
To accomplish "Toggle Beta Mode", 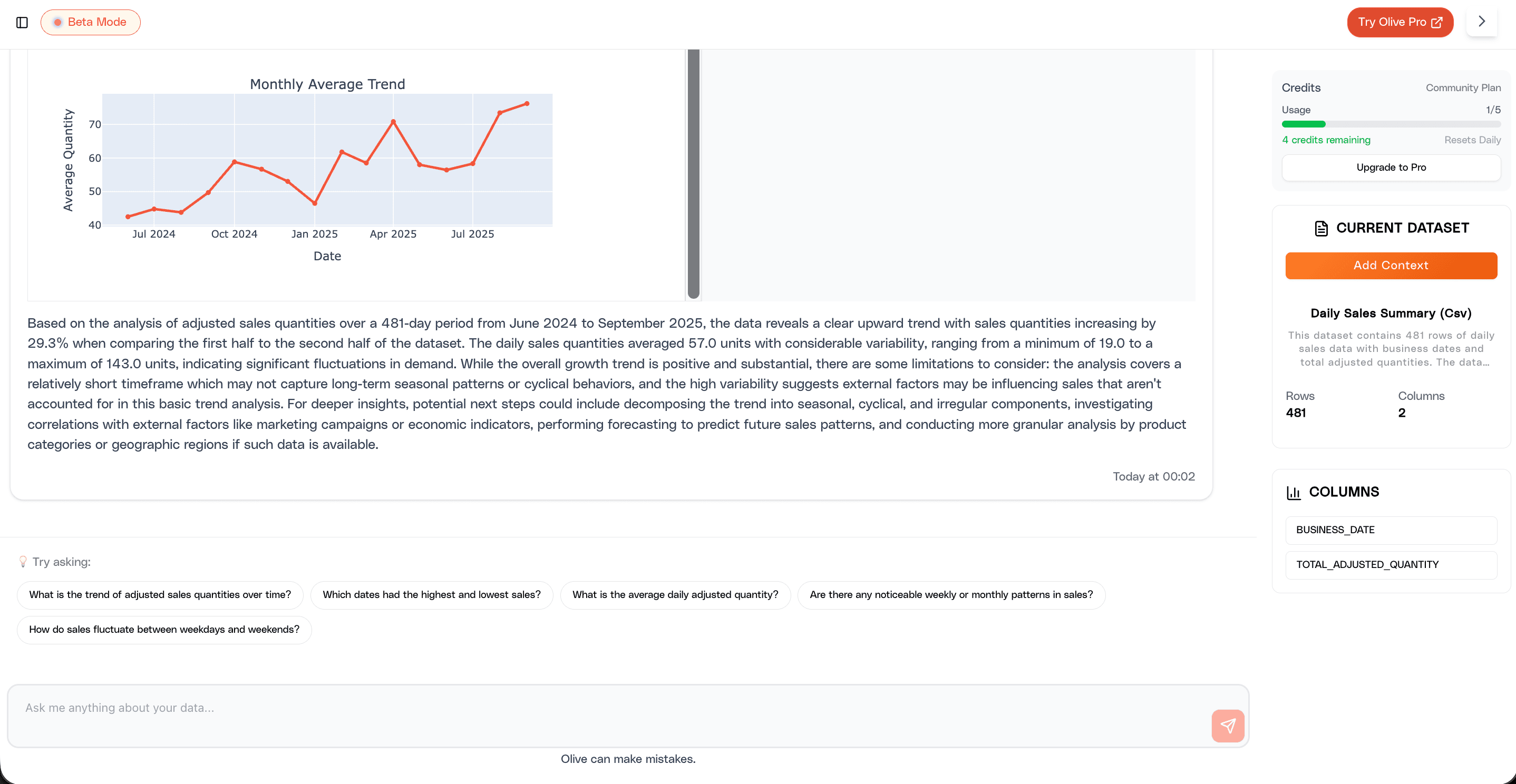I will [90, 22].
